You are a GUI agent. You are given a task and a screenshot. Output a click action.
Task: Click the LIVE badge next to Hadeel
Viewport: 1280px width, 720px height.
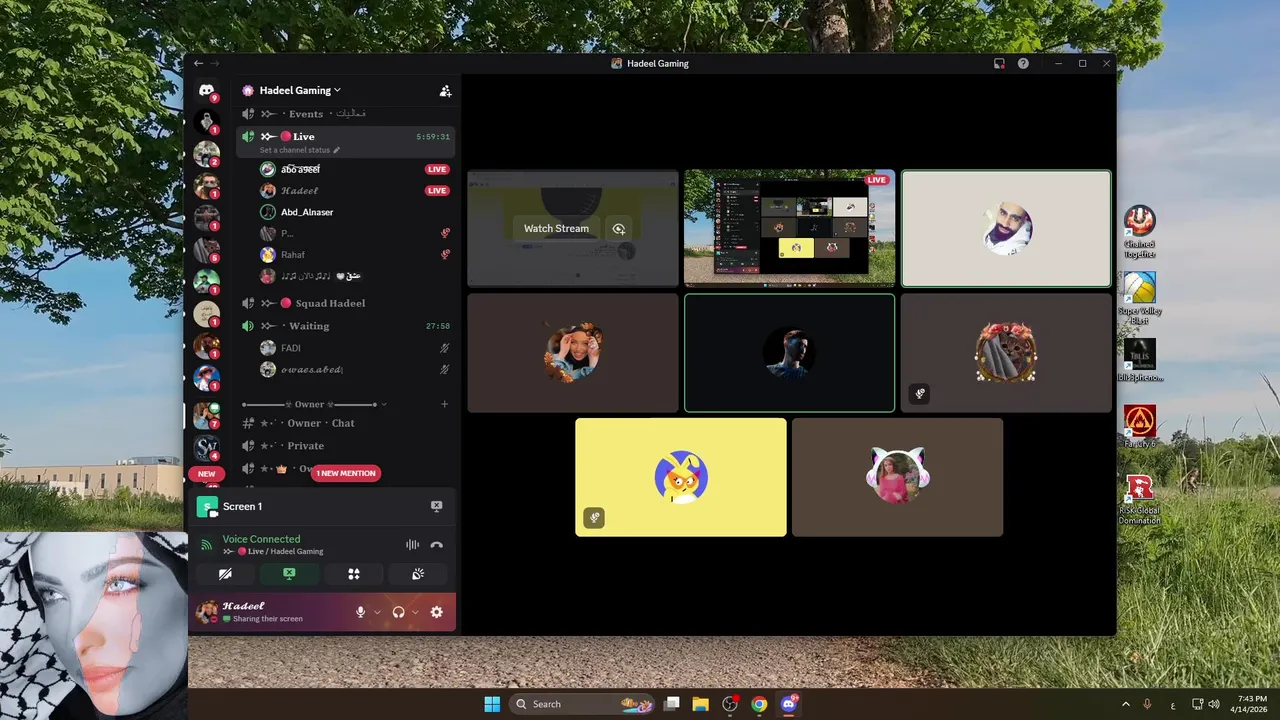(x=437, y=190)
